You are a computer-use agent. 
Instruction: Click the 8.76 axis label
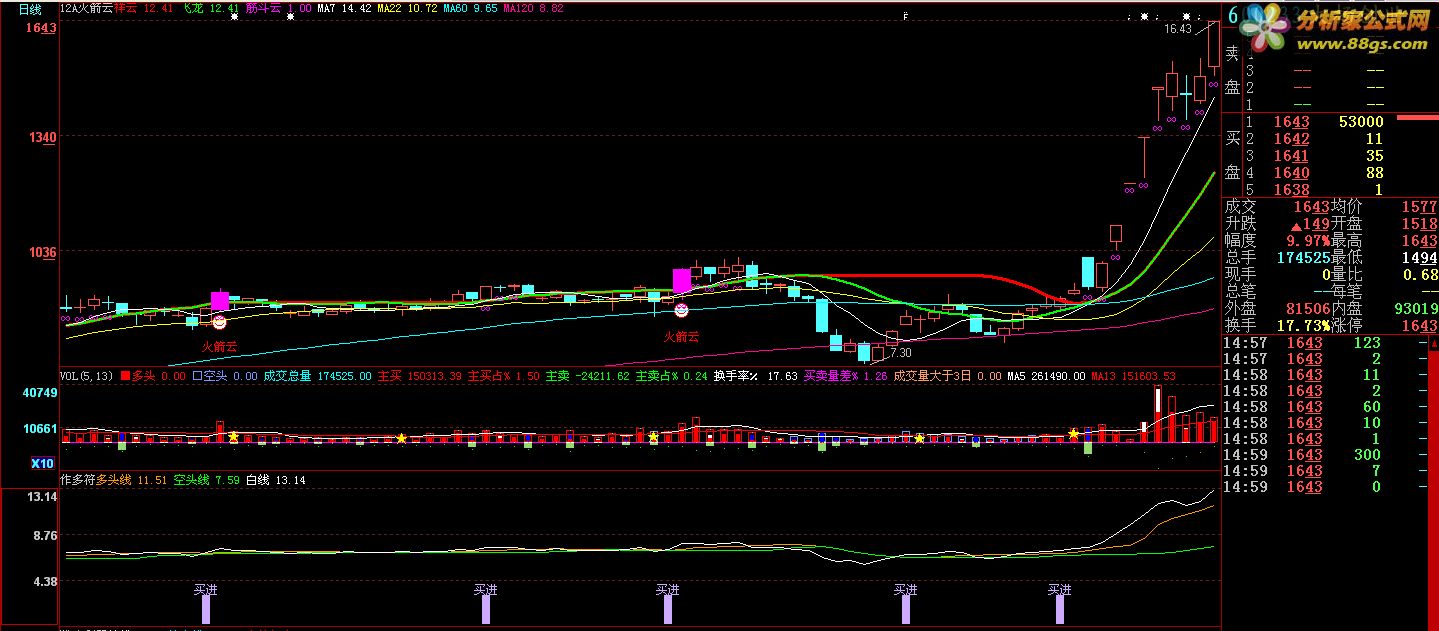point(44,536)
